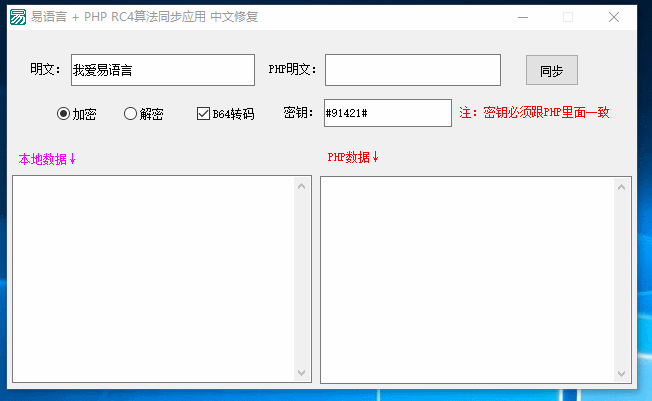Click the 本地数据 scrollbar up arrow
This screenshot has width=652, height=401.
point(302,186)
